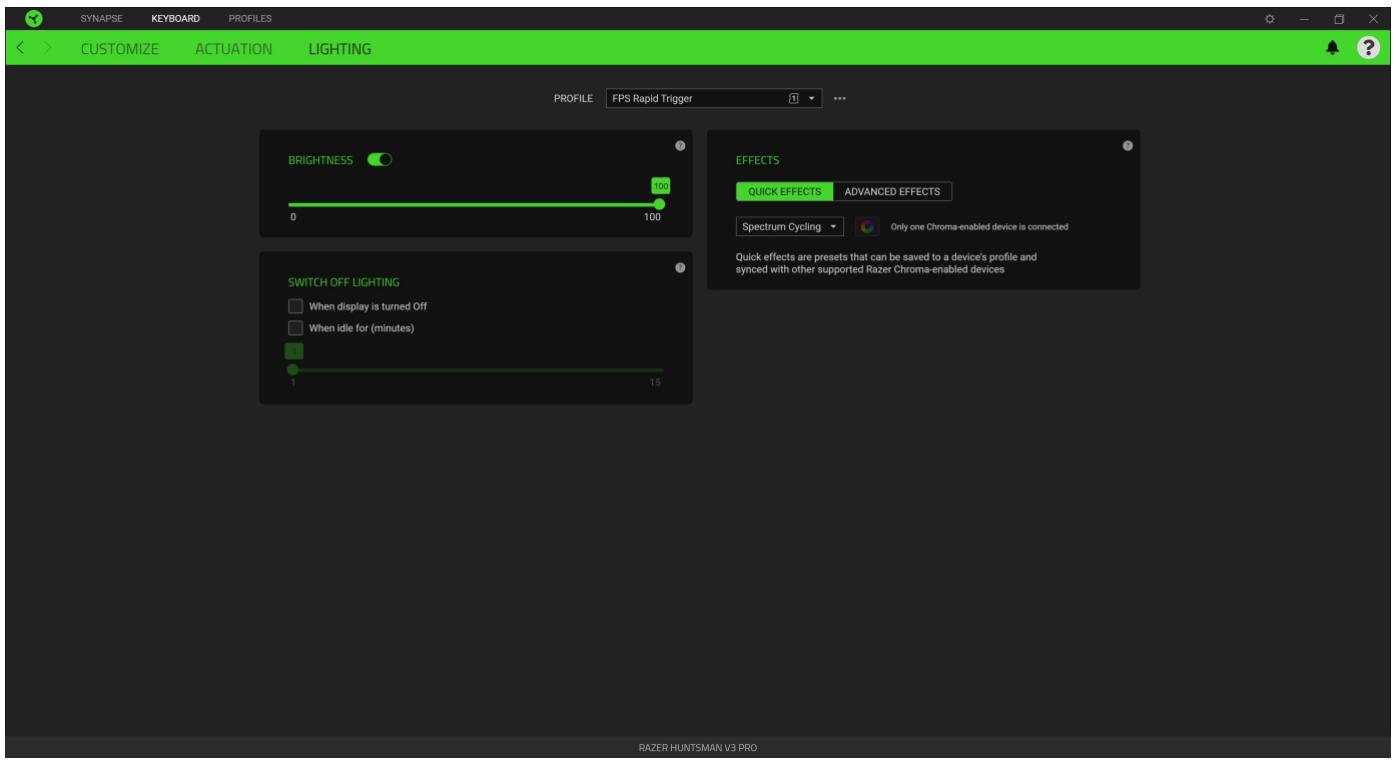
Task: Go back with the left arrow
Action: 21,48
